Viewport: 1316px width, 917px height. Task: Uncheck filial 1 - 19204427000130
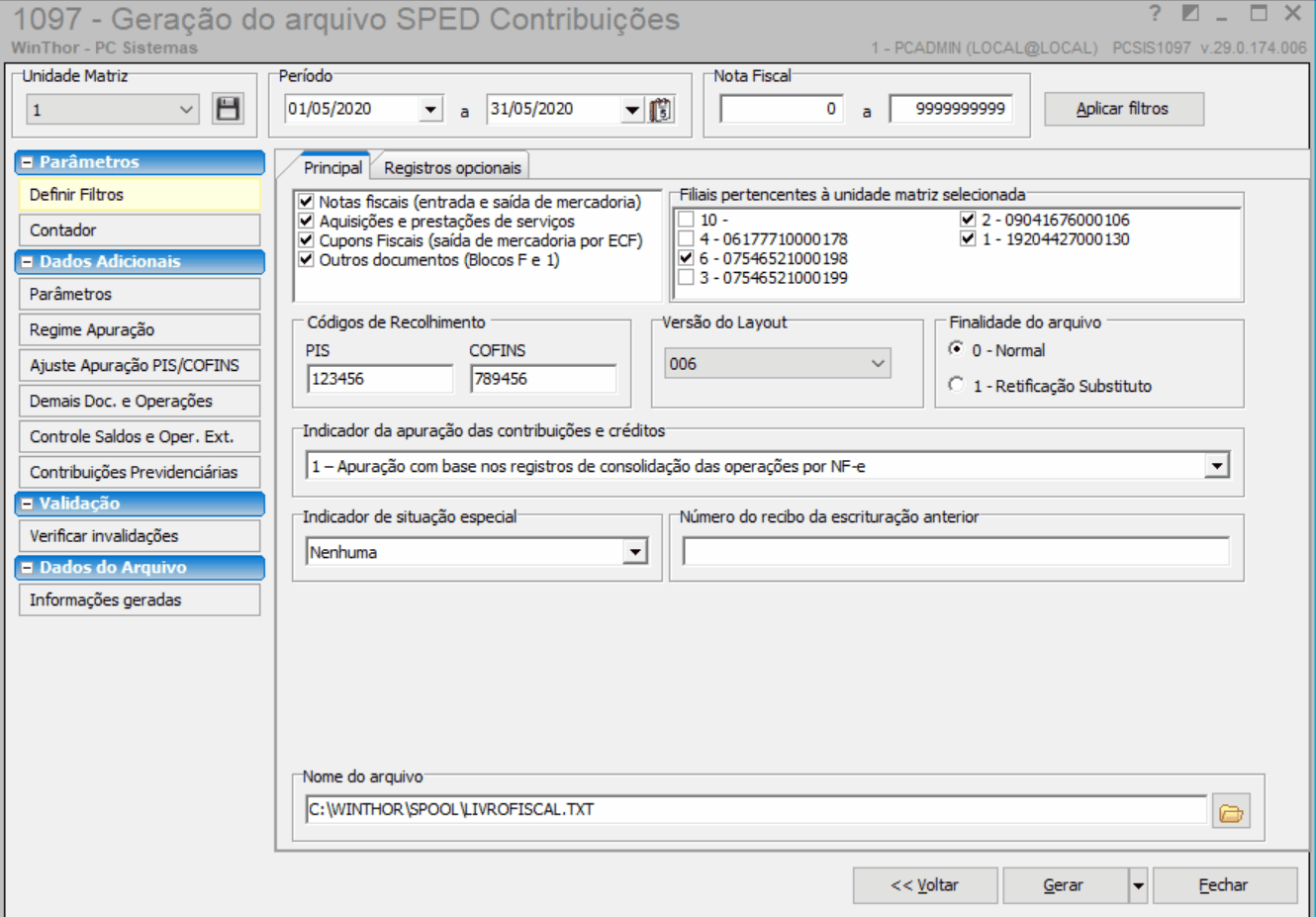pyautogui.click(x=968, y=238)
